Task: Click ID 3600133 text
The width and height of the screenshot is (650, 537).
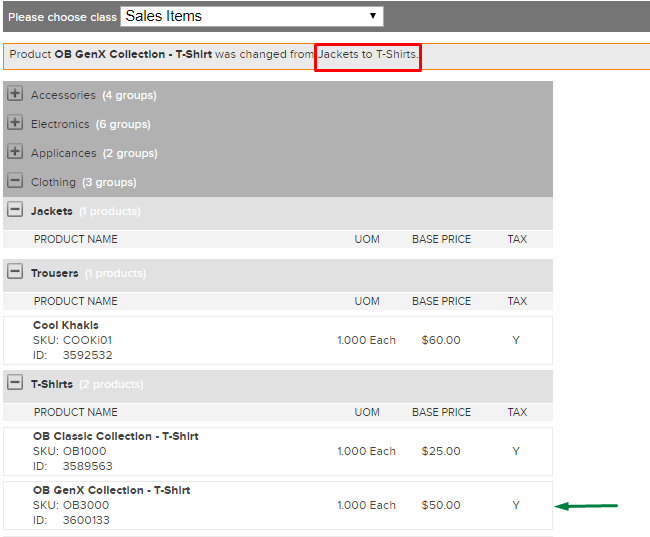Action: coord(71,520)
